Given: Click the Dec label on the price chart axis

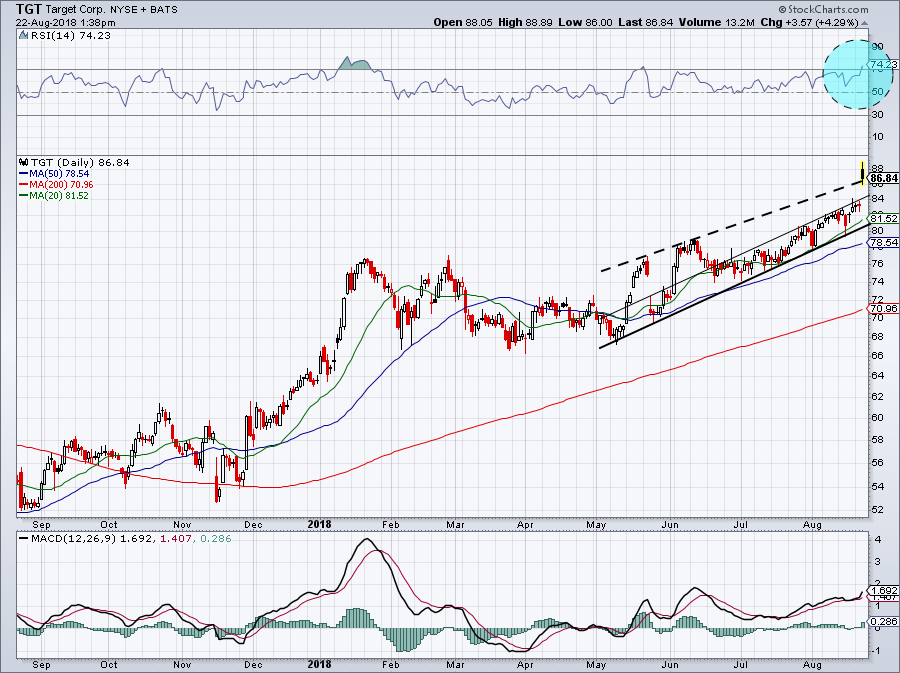Looking at the screenshot, I should [x=253, y=525].
